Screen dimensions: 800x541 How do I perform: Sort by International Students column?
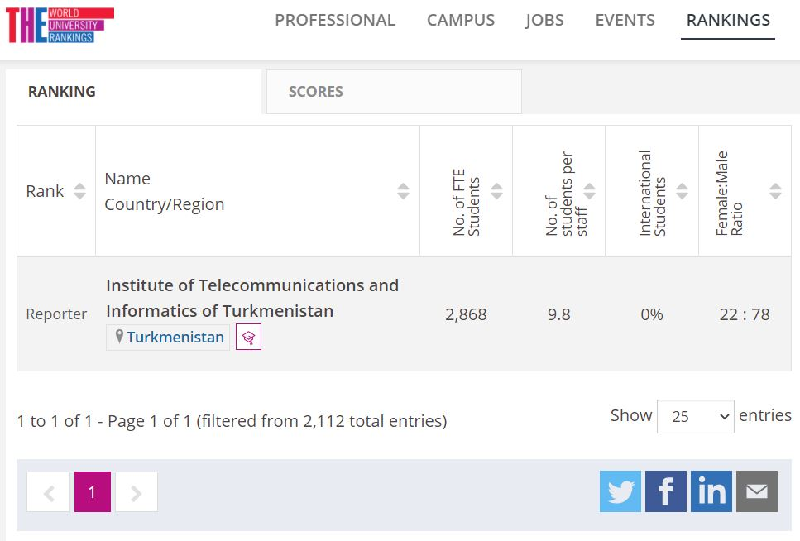(x=682, y=191)
